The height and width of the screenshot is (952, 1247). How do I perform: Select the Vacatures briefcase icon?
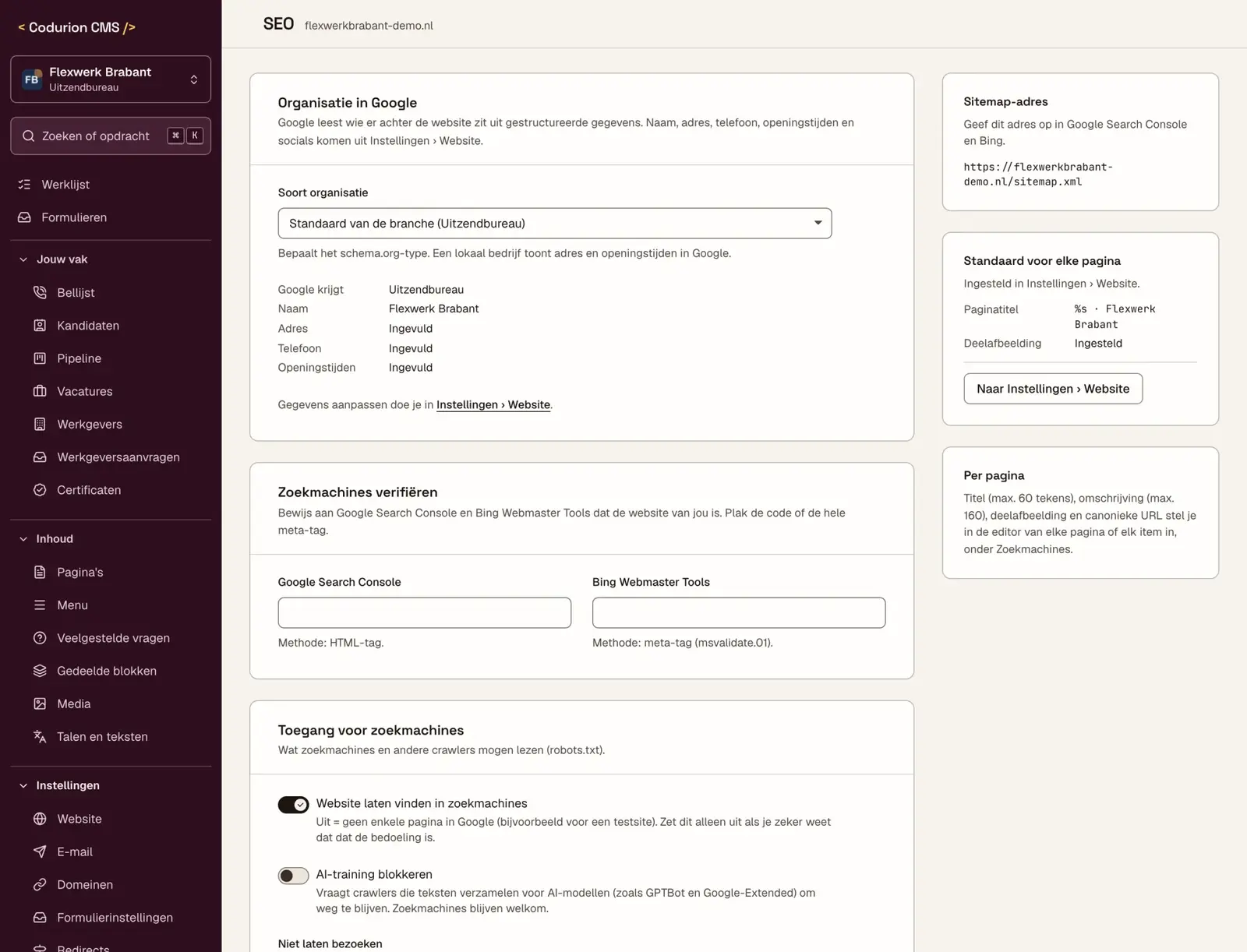pyautogui.click(x=40, y=391)
